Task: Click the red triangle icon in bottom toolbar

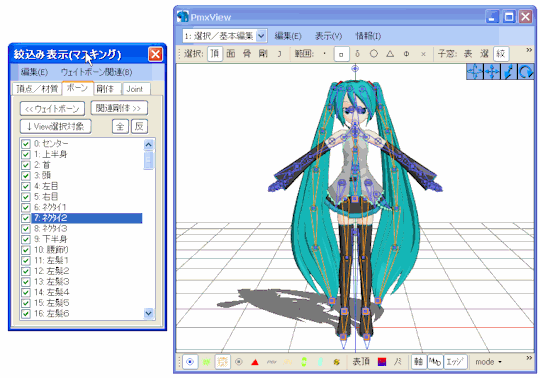Action: (255, 362)
